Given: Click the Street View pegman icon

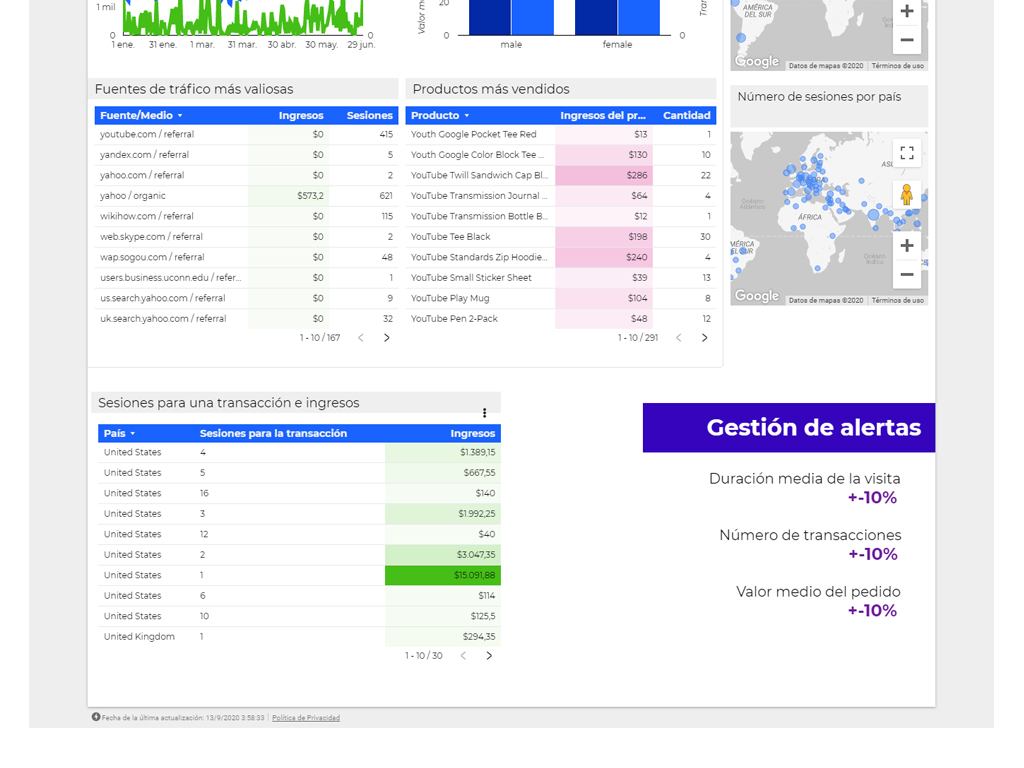Looking at the screenshot, I should [x=906, y=194].
